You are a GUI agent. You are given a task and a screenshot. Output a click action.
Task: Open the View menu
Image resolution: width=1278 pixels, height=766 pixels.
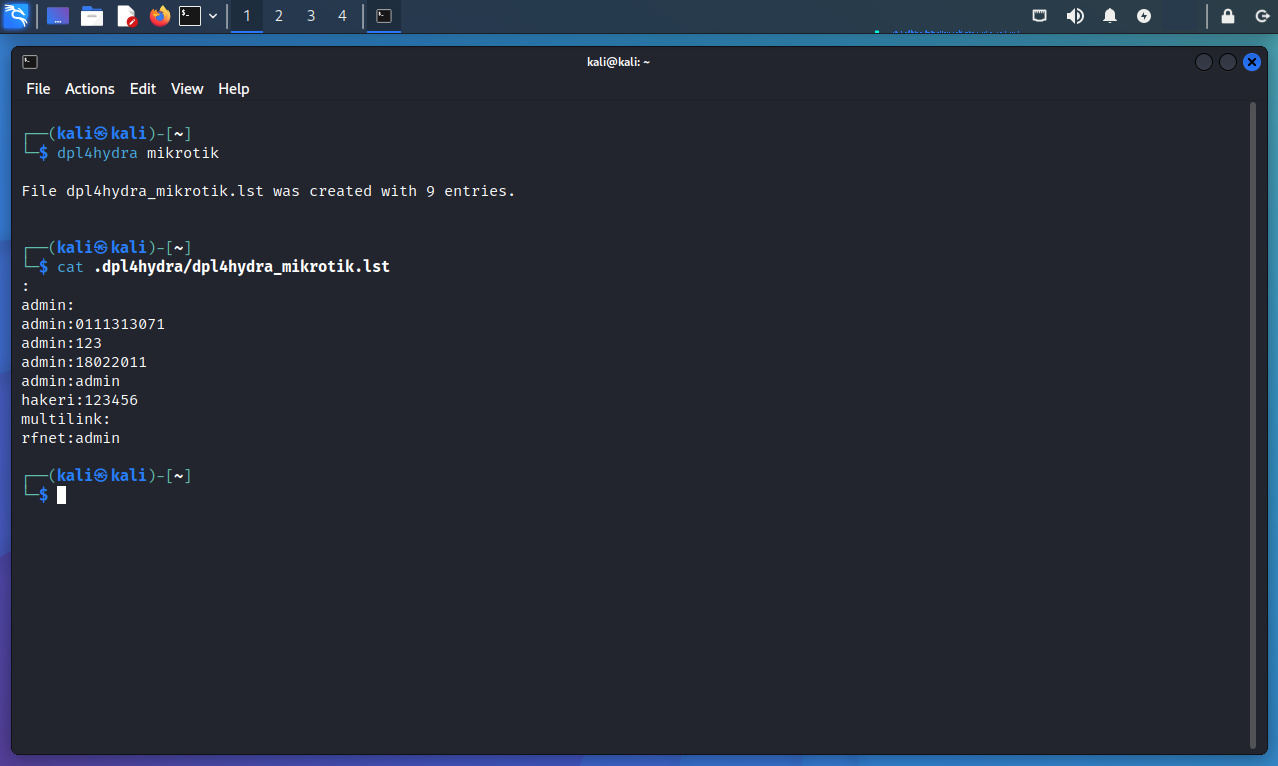(187, 89)
